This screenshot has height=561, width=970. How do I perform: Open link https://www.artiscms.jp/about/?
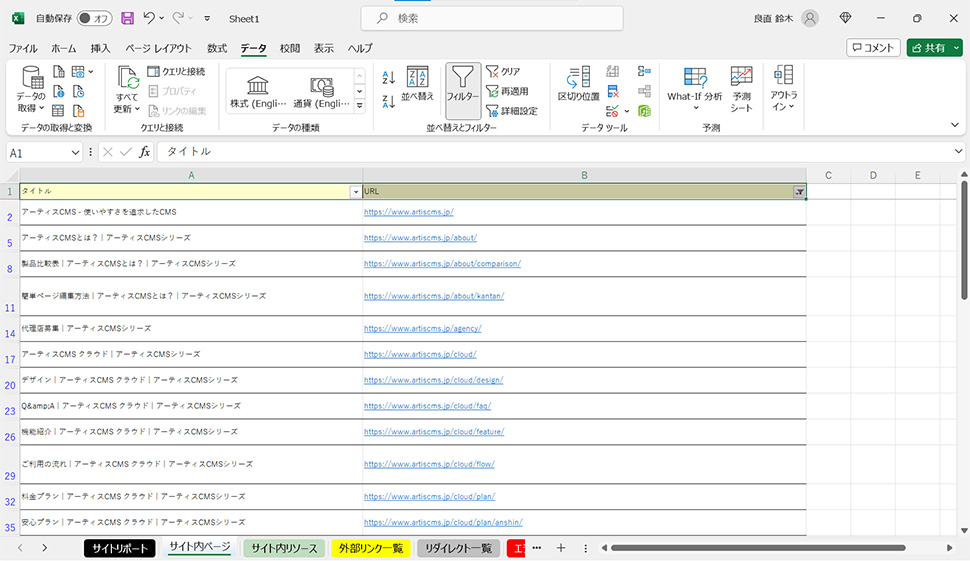(x=420, y=238)
